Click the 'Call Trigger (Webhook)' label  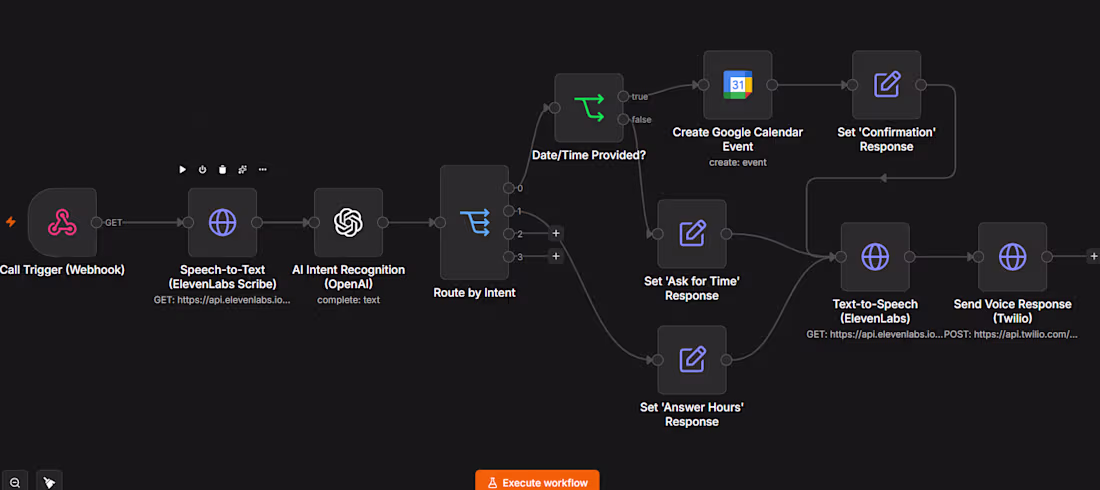tap(62, 270)
